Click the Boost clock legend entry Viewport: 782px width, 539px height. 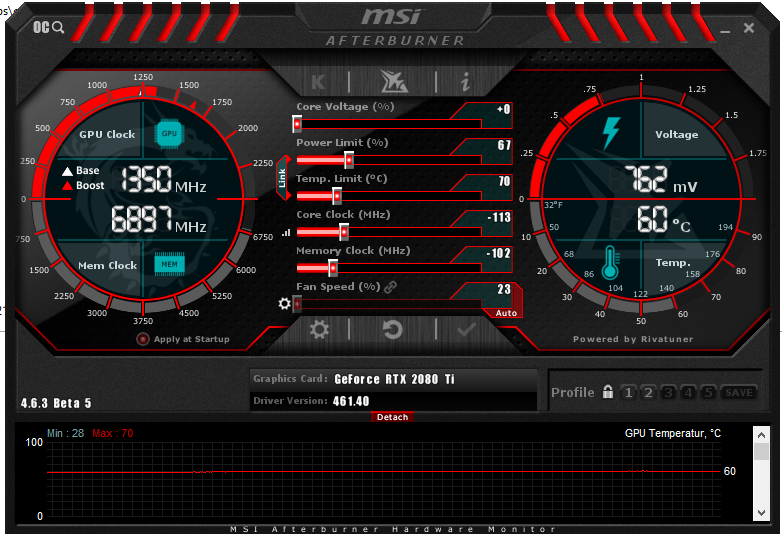(83, 185)
